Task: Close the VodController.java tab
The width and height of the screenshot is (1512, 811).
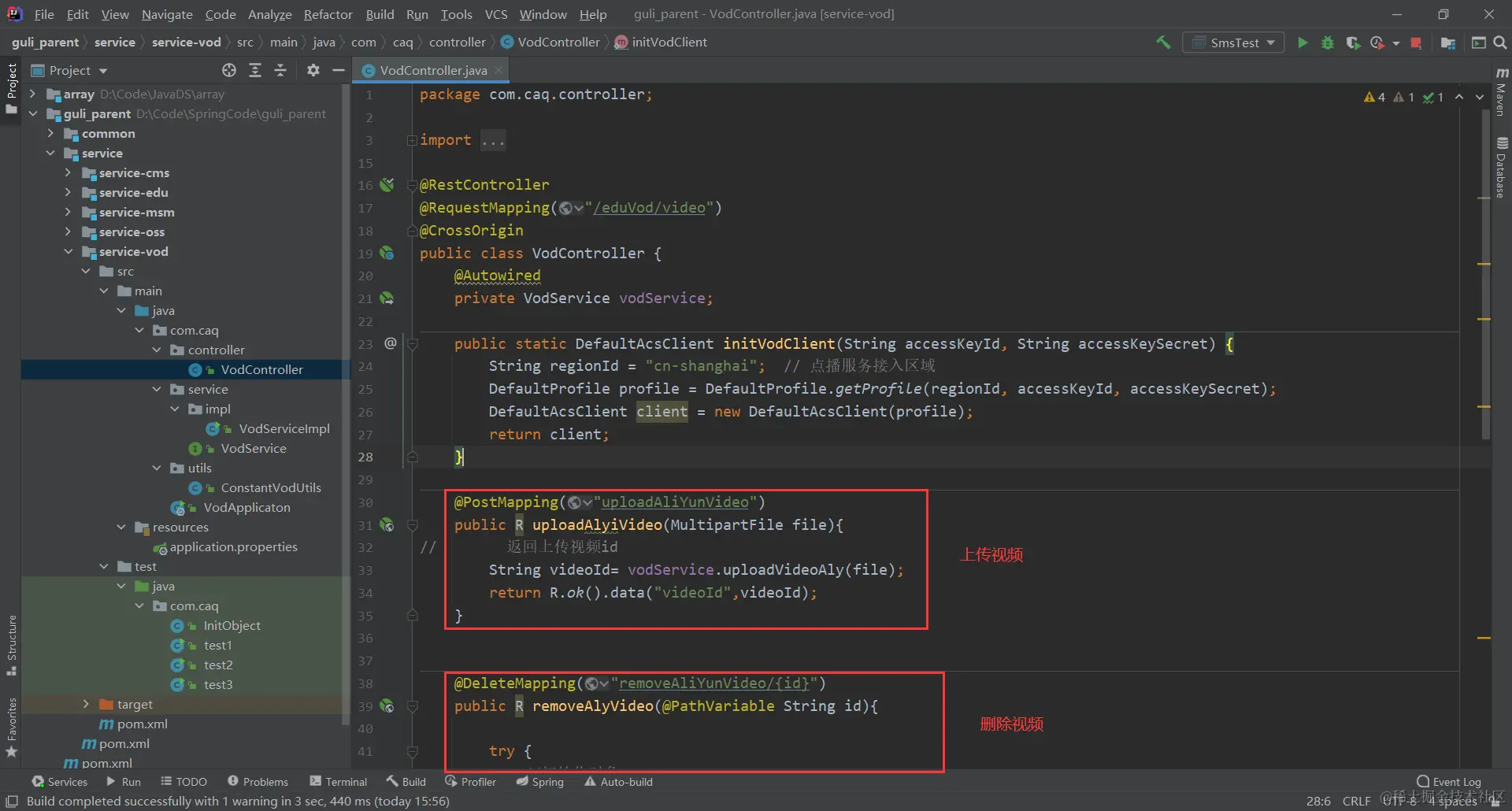Action: [x=498, y=70]
